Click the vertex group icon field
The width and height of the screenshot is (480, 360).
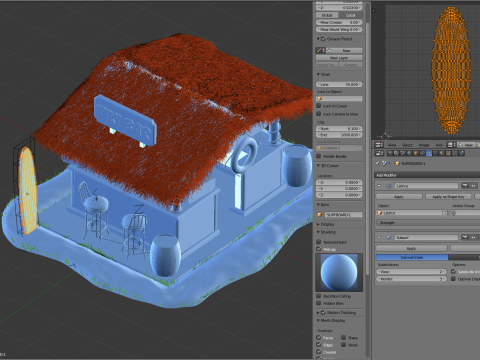pyautogui.click(x=453, y=213)
